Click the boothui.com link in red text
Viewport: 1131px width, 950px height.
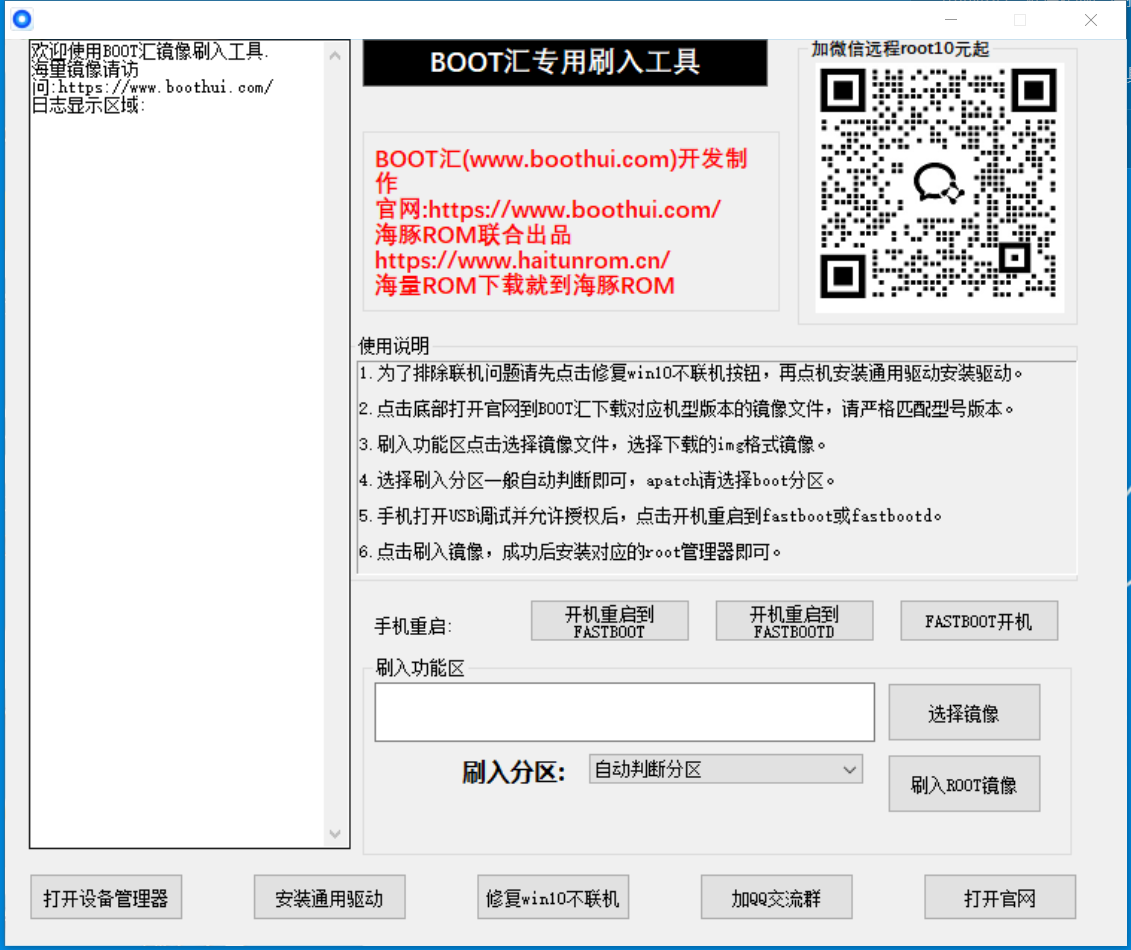coord(546,210)
